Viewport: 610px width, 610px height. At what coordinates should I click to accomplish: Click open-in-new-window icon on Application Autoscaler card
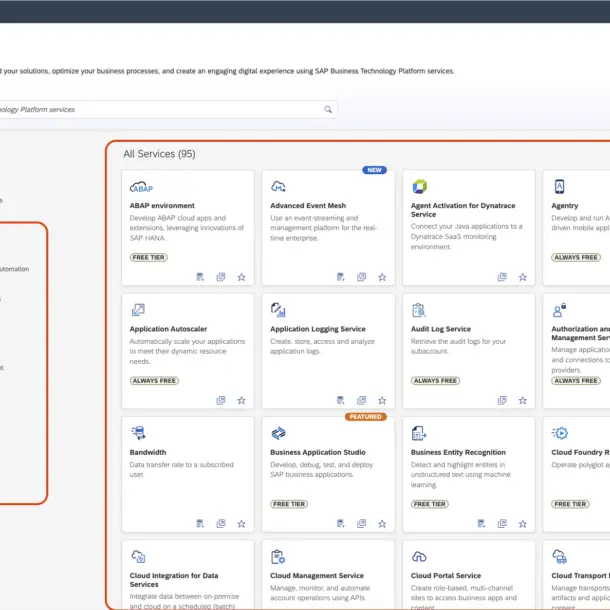coord(221,400)
